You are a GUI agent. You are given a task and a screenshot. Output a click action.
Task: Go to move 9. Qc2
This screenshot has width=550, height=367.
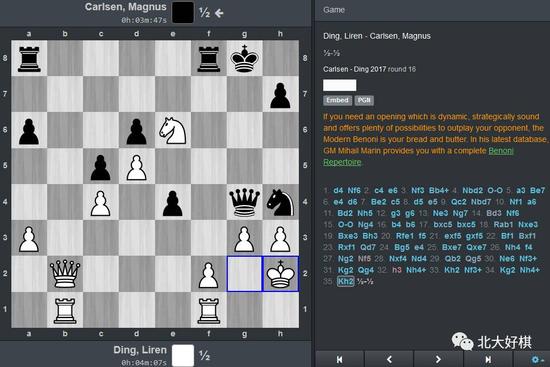point(458,202)
